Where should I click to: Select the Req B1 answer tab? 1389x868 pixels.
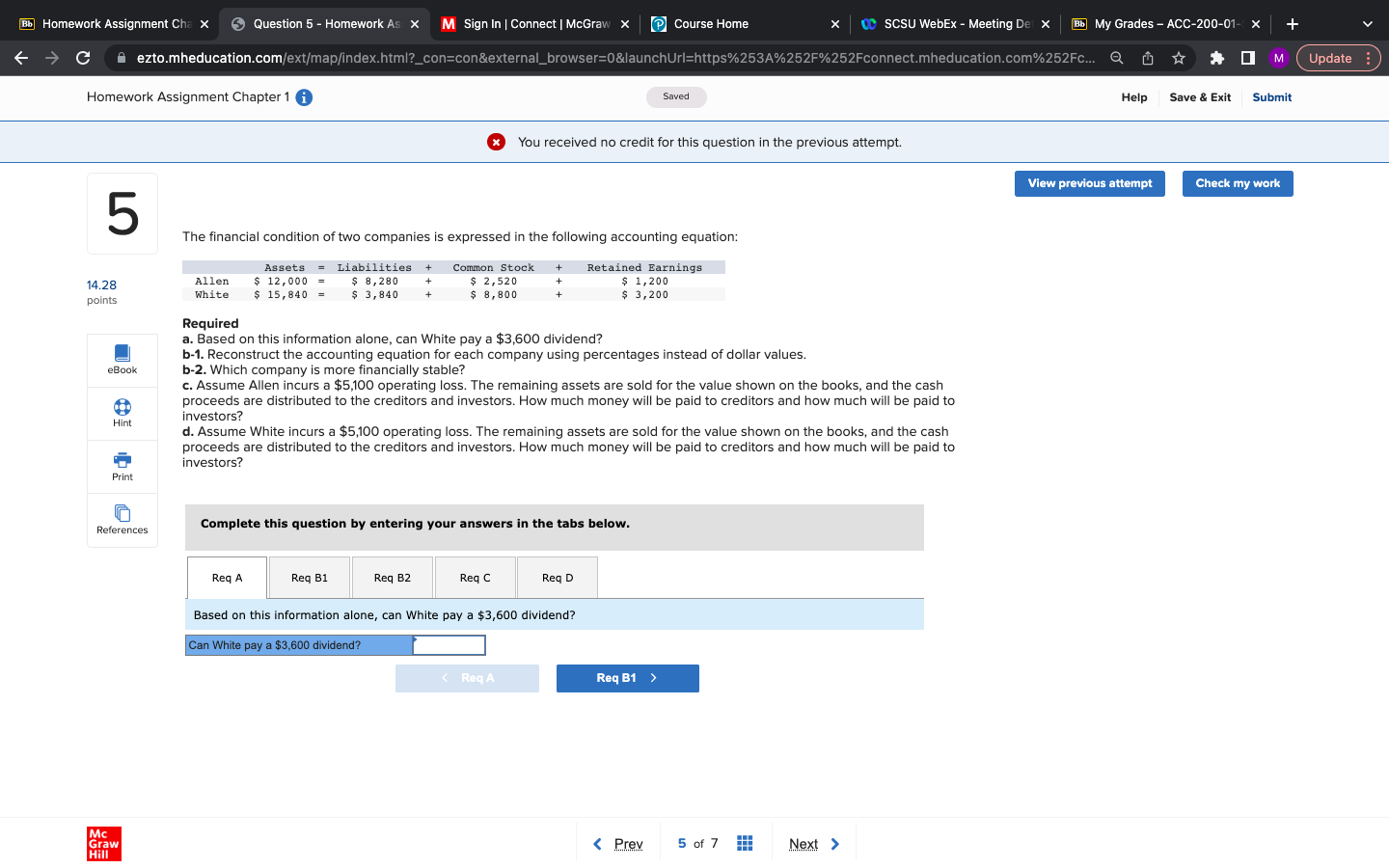pyautogui.click(x=310, y=578)
